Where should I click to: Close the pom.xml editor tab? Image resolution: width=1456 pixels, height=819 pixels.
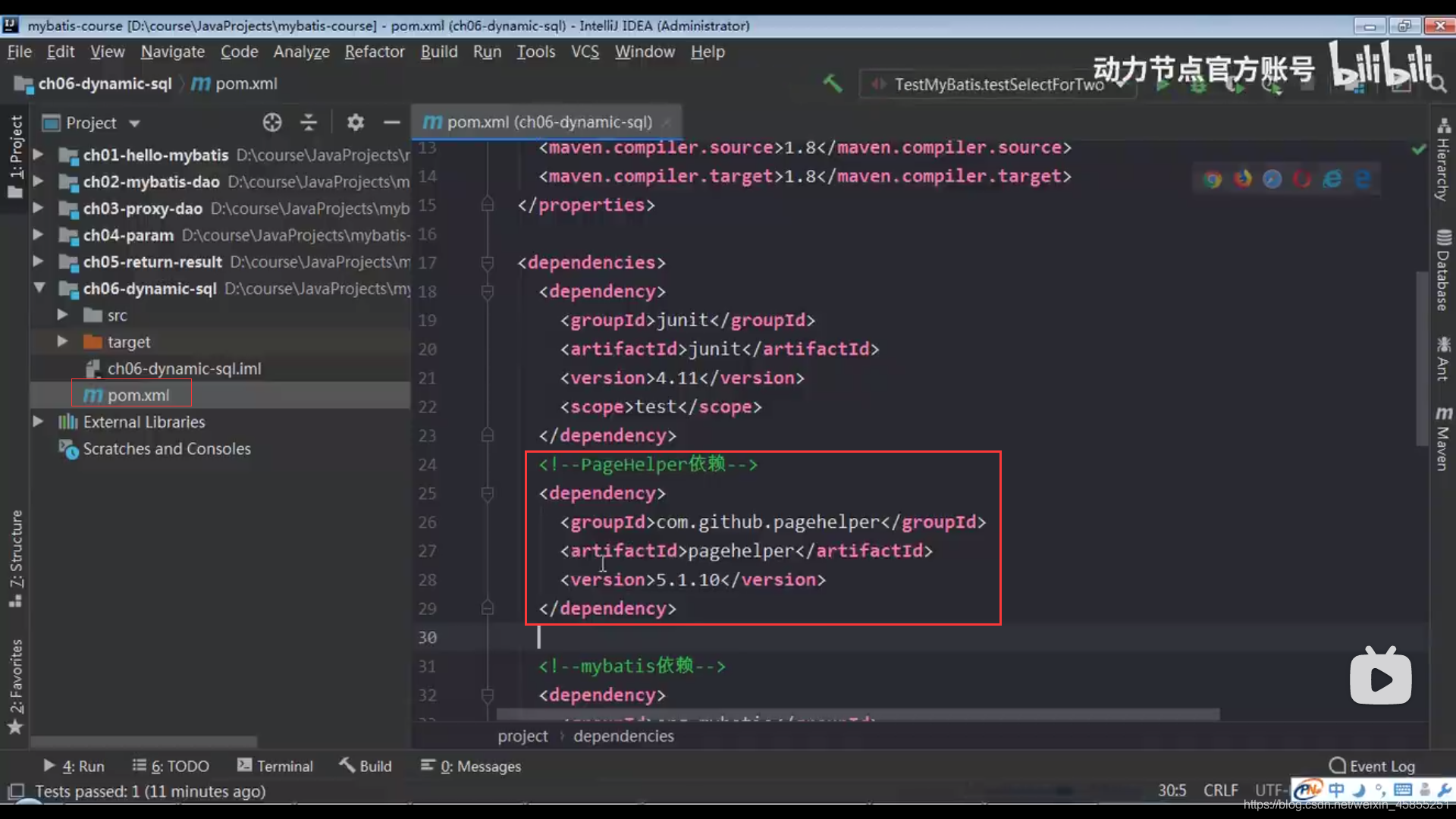[667, 122]
